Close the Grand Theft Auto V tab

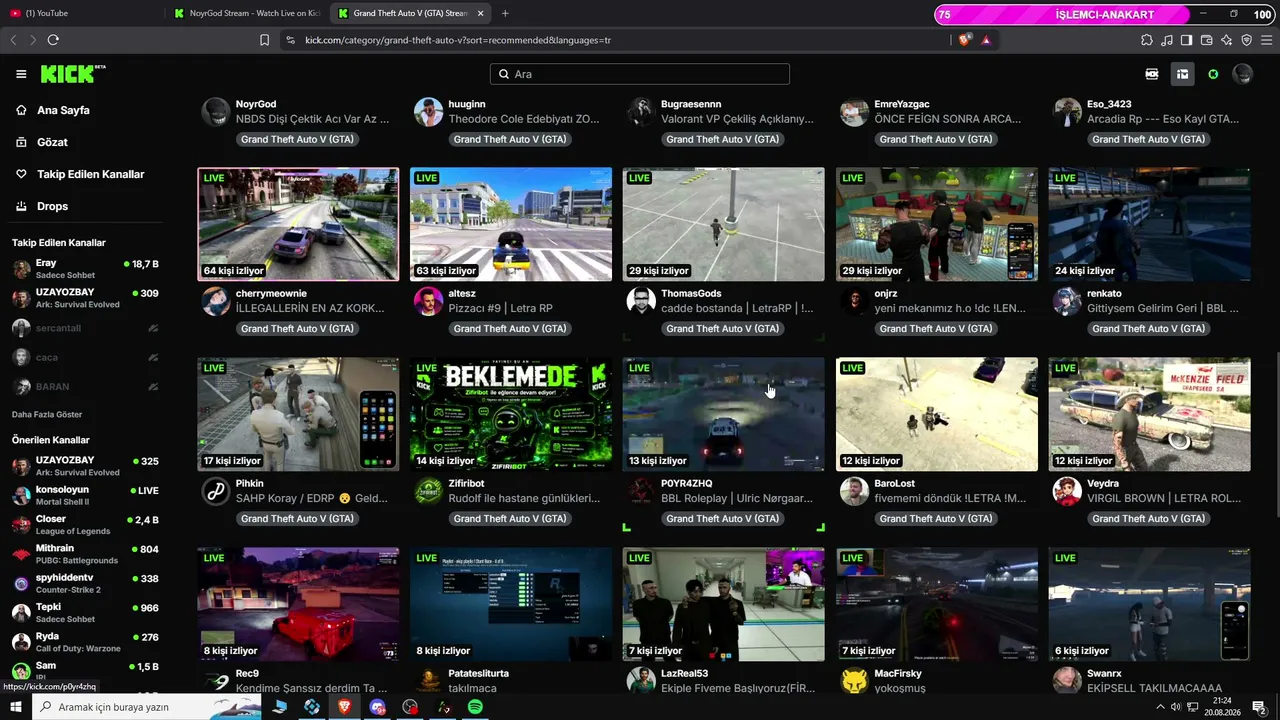pos(480,13)
